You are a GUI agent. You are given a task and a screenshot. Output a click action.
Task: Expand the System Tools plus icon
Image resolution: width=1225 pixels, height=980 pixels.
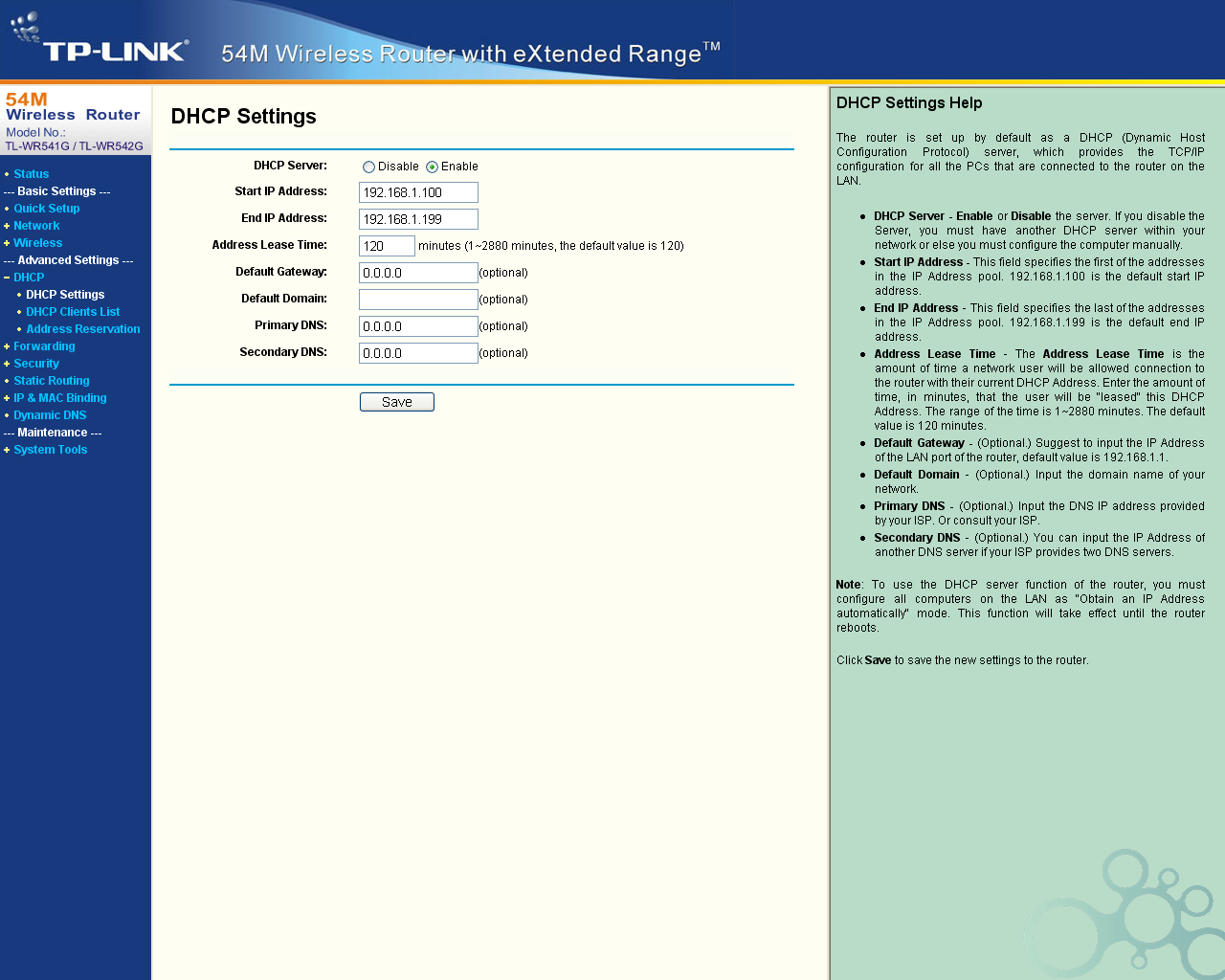7,450
